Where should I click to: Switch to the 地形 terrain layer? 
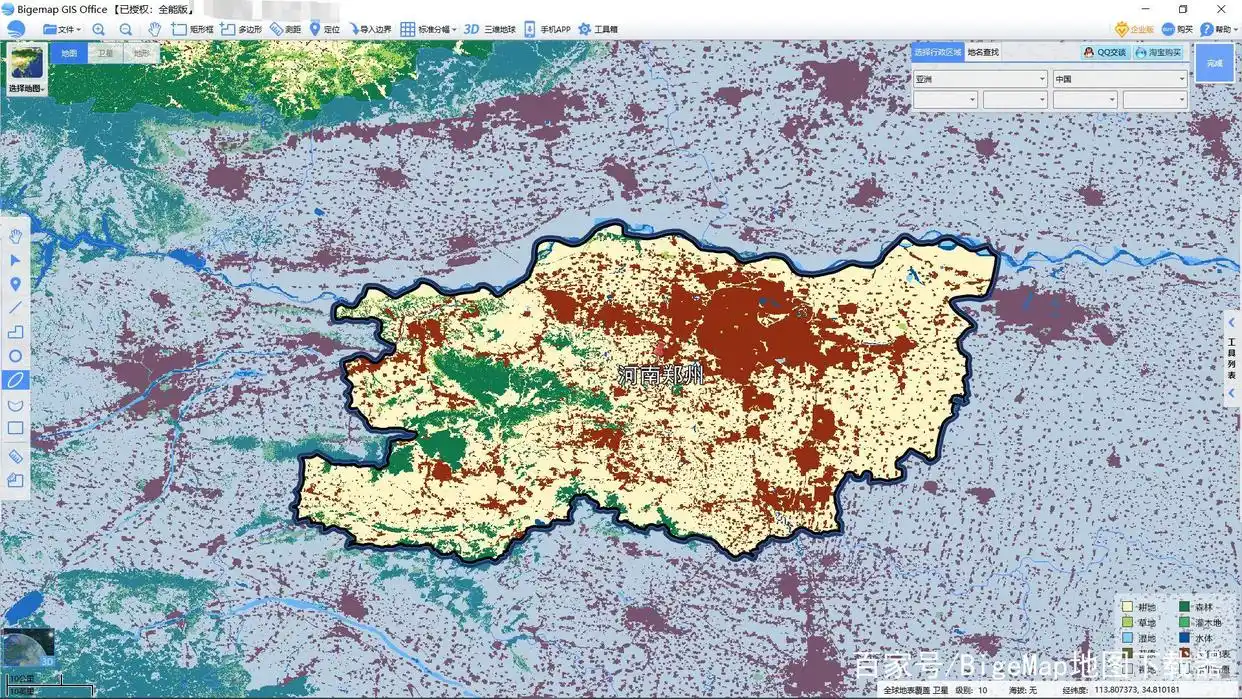141,53
